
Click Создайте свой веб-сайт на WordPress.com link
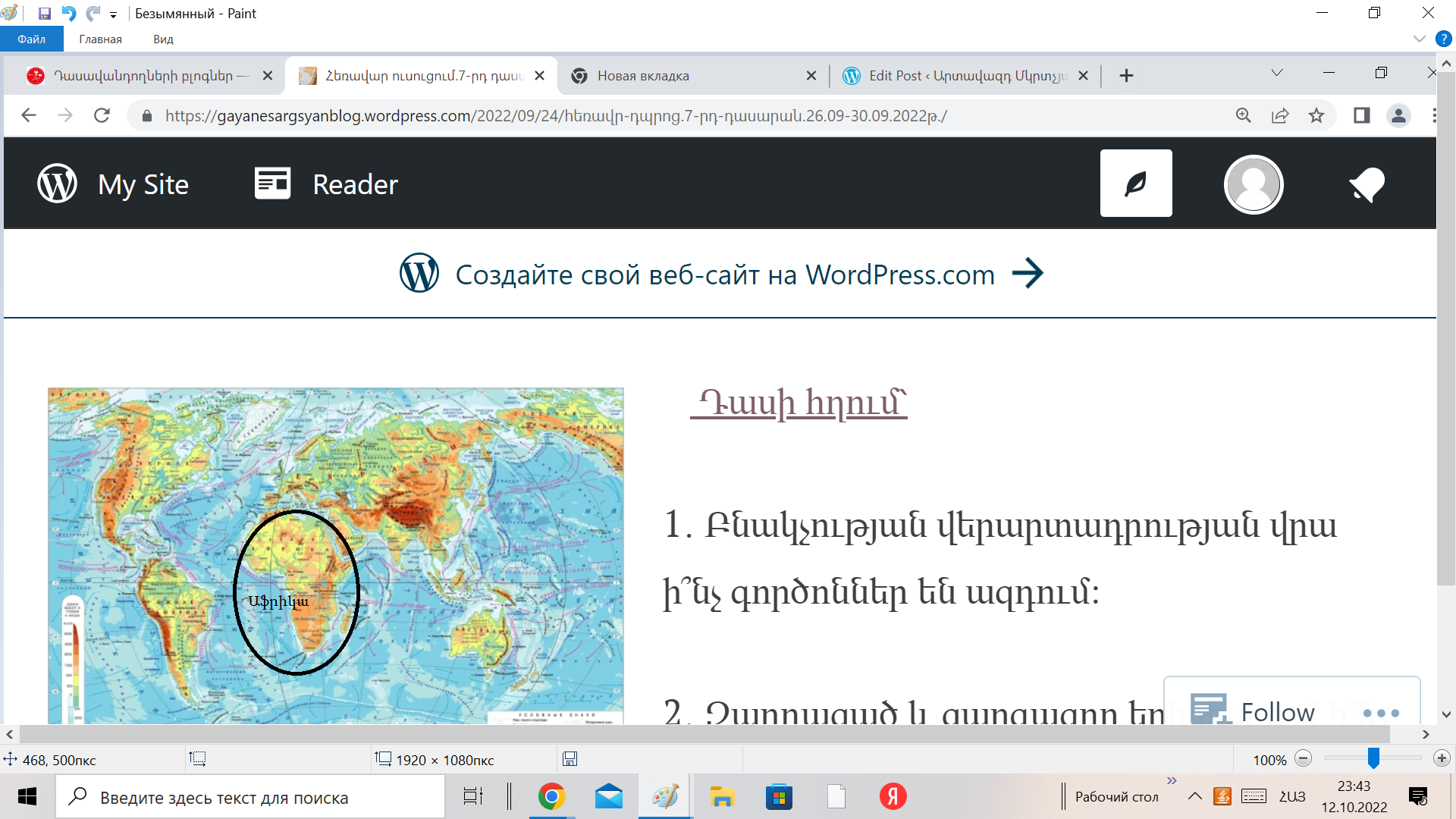(x=724, y=275)
